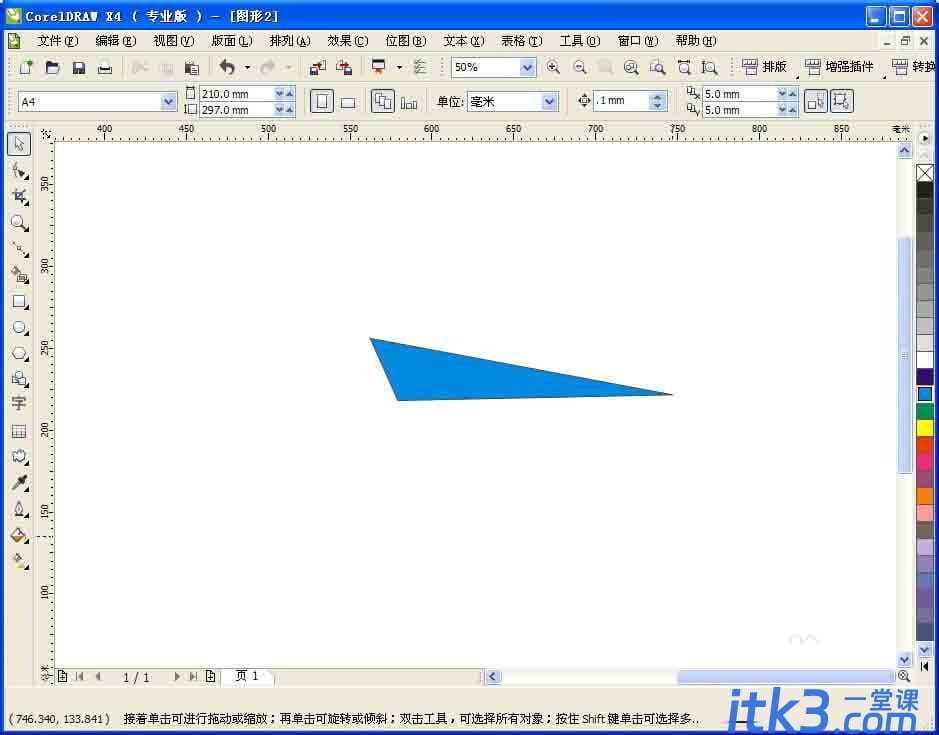Open the units 毫米 dropdown

550,102
